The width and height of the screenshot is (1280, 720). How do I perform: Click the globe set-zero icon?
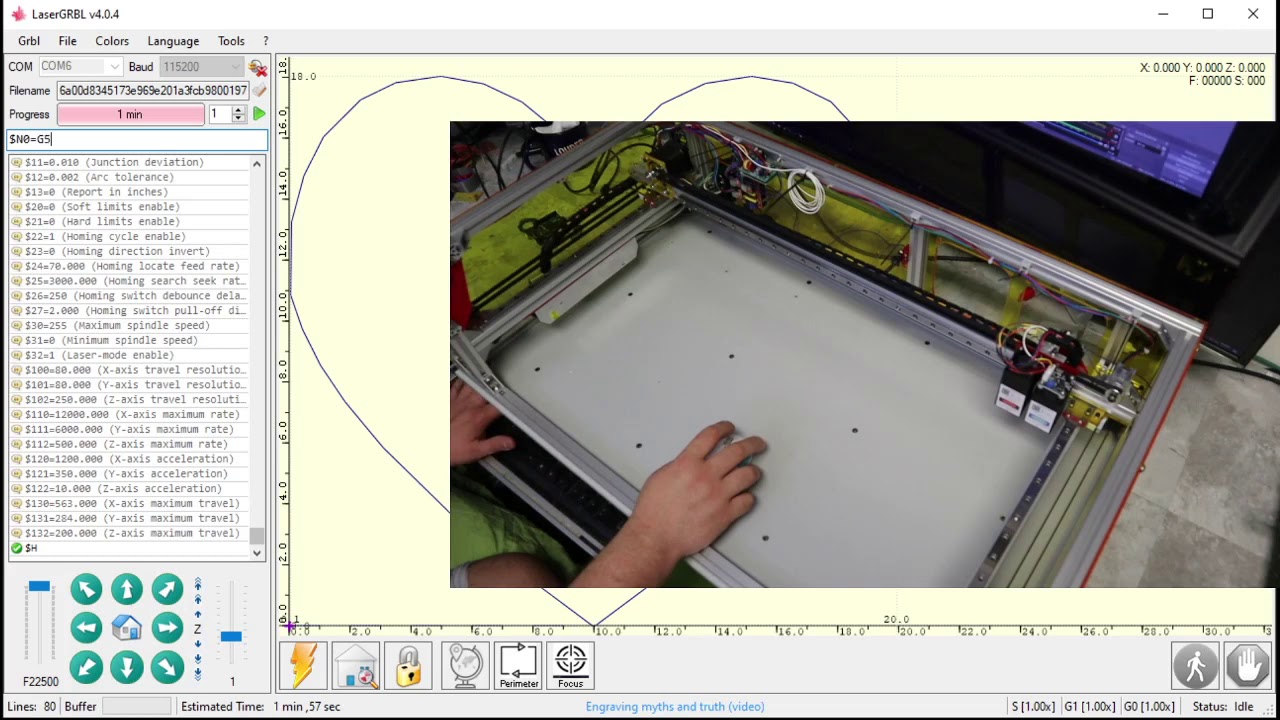pyautogui.click(x=465, y=665)
